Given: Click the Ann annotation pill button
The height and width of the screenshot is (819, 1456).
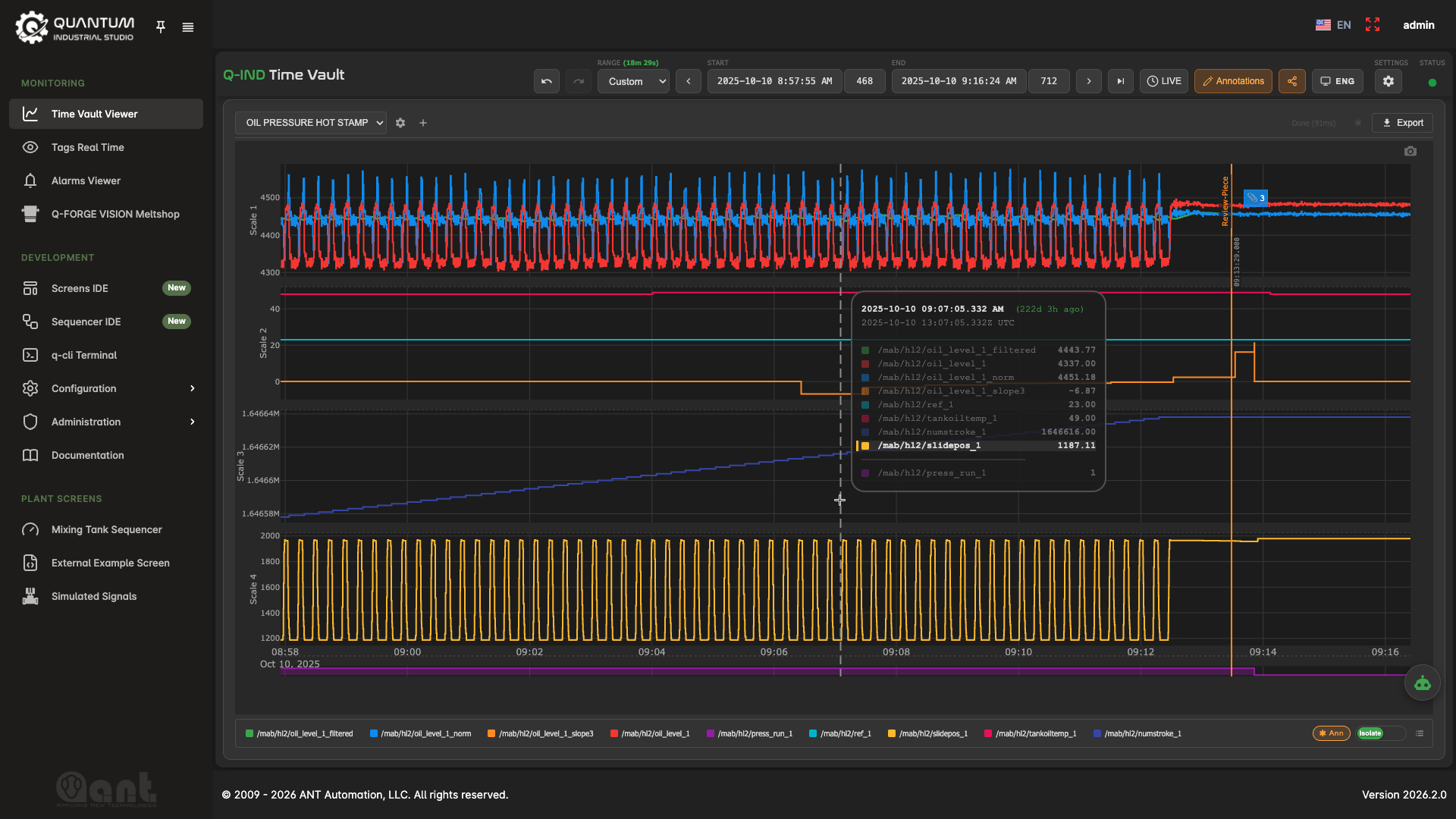Looking at the screenshot, I should (1332, 733).
